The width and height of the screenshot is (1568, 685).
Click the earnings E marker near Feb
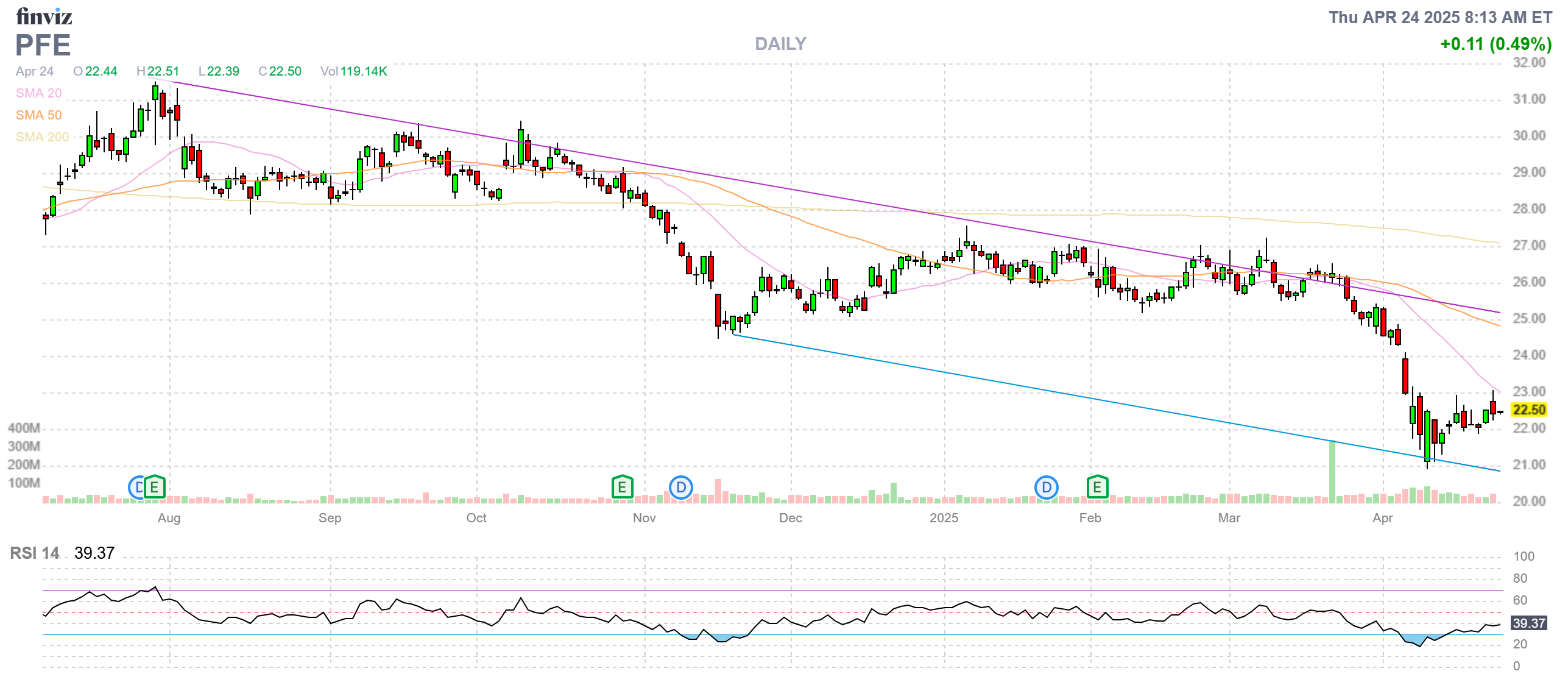[x=1097, y=487]
